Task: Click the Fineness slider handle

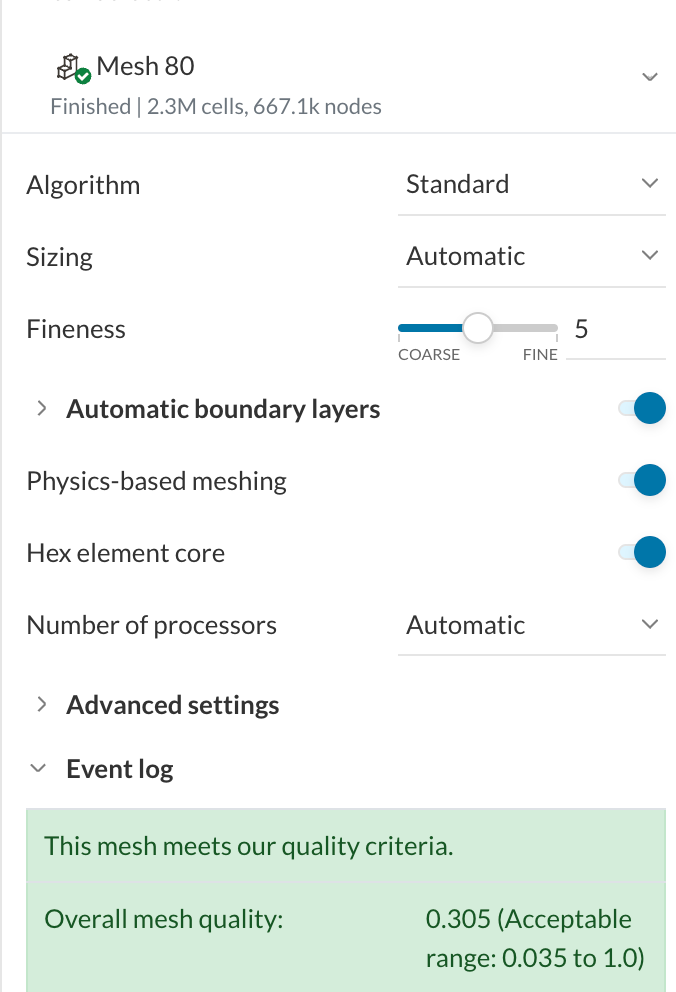Action: point(478,328)
